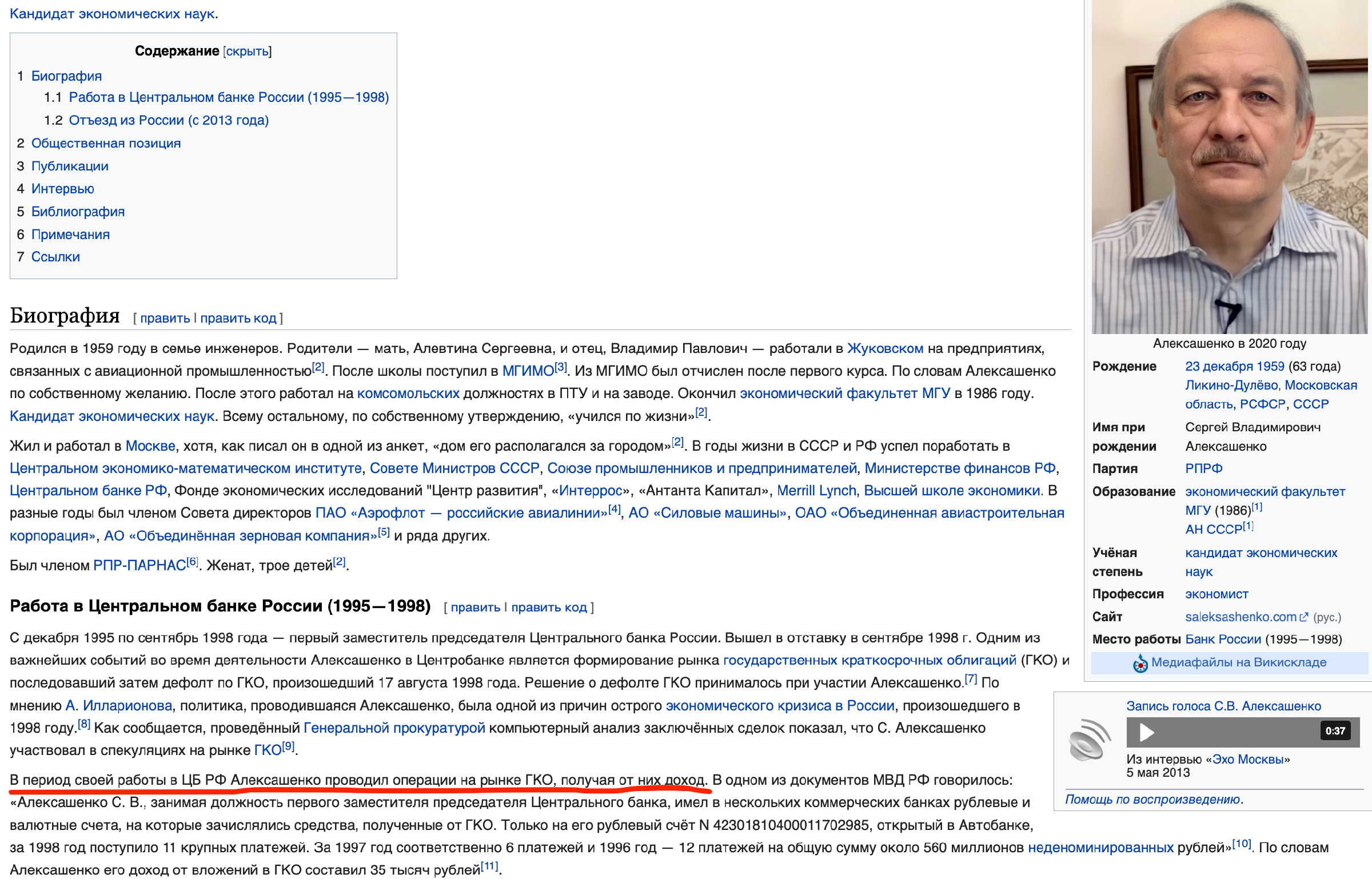
Task: Open the Москве link
Action: [x=150, y=446]
